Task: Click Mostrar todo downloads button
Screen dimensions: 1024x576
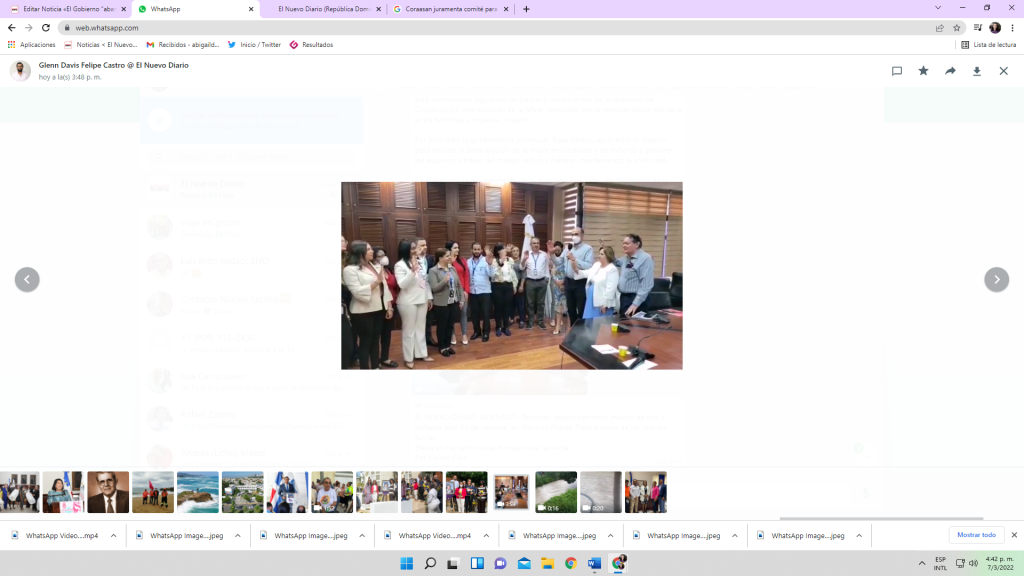Action: tap(976, 535)
